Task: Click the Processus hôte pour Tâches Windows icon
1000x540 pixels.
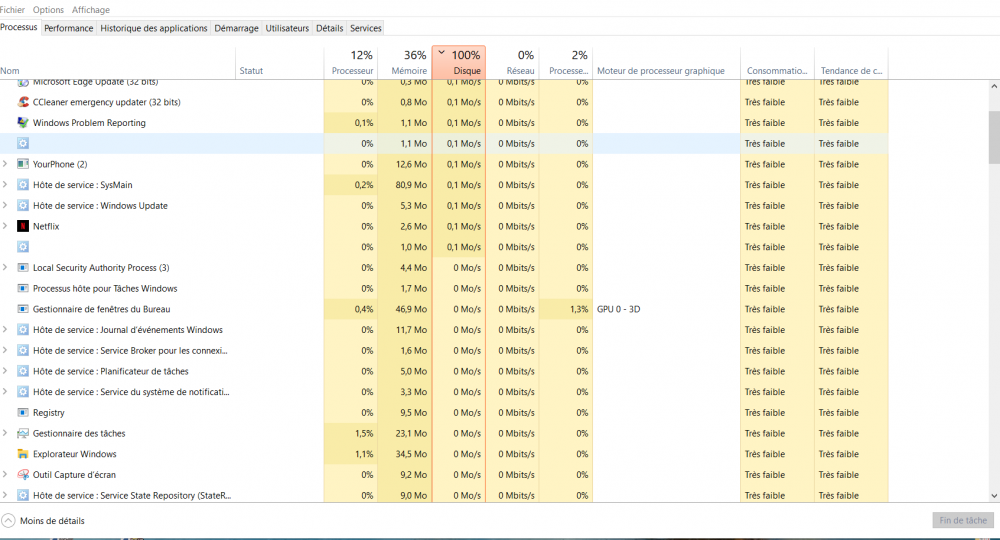Action: pos(23,288)
